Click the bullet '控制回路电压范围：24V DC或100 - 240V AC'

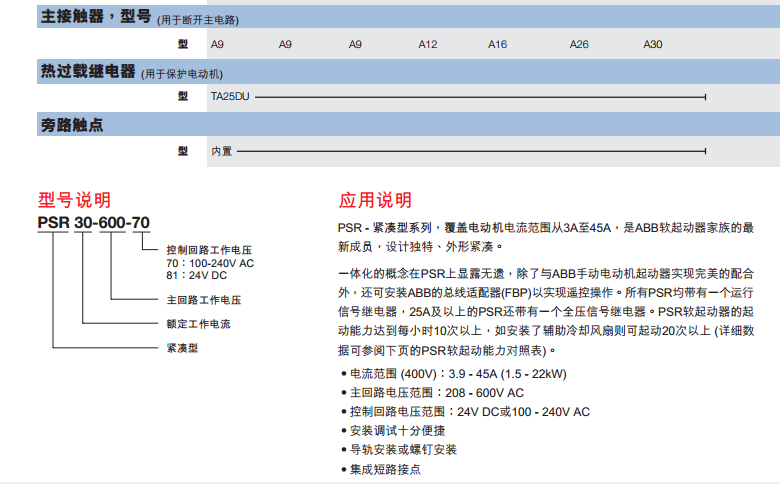click(465, 412)
